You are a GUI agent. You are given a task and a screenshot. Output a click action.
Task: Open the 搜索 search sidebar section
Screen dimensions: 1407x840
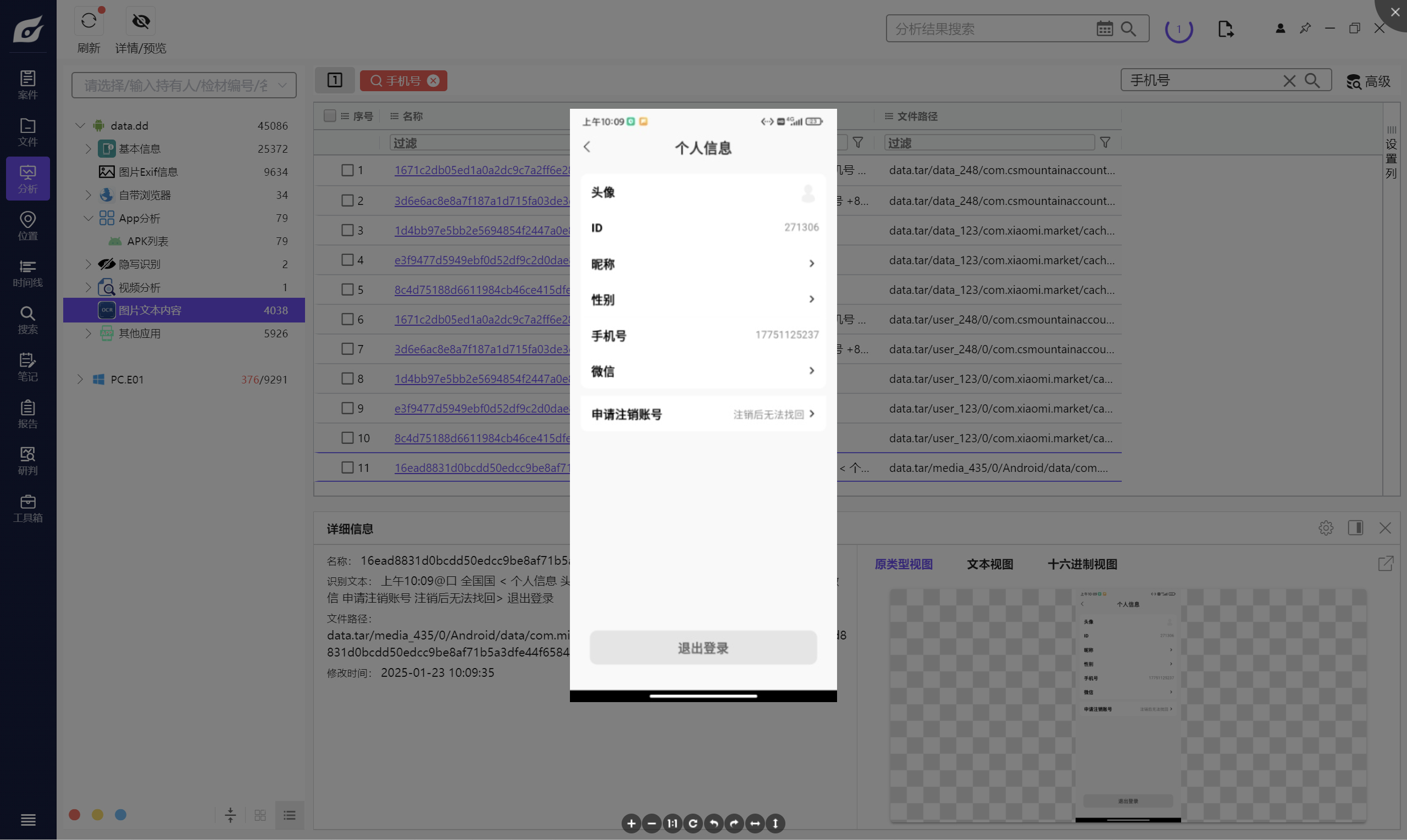[x=27, y=320]
